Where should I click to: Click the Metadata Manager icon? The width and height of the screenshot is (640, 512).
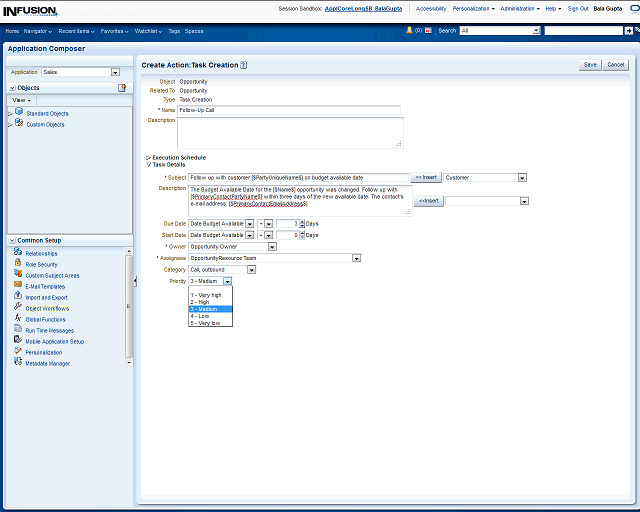(18, 363)
